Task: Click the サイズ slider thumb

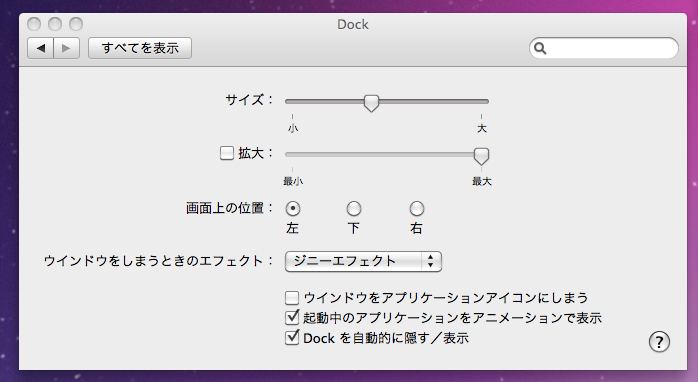Action: tap(371, 103)
